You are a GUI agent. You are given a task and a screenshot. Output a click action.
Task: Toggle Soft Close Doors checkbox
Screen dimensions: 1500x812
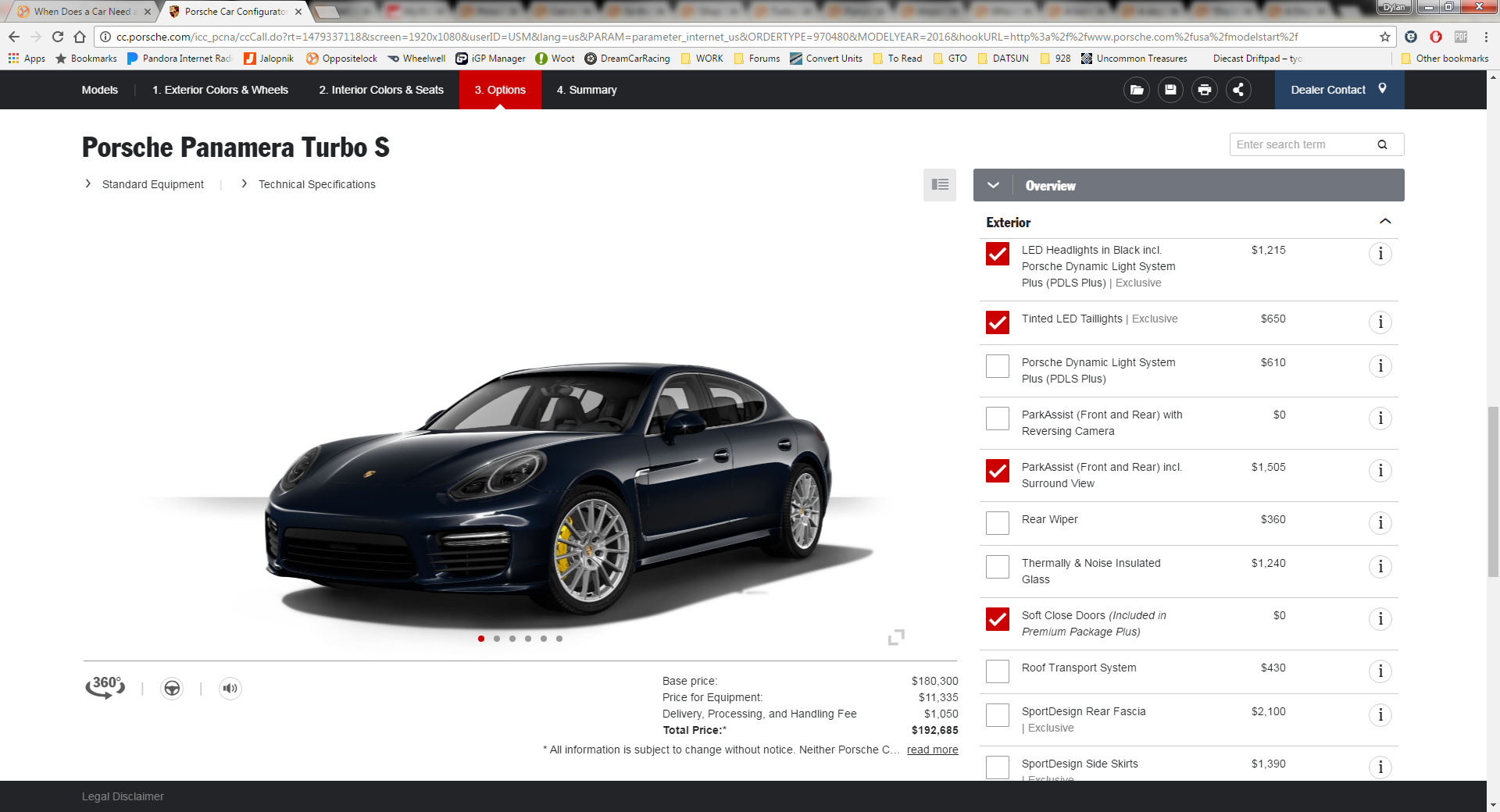(998, 619)
